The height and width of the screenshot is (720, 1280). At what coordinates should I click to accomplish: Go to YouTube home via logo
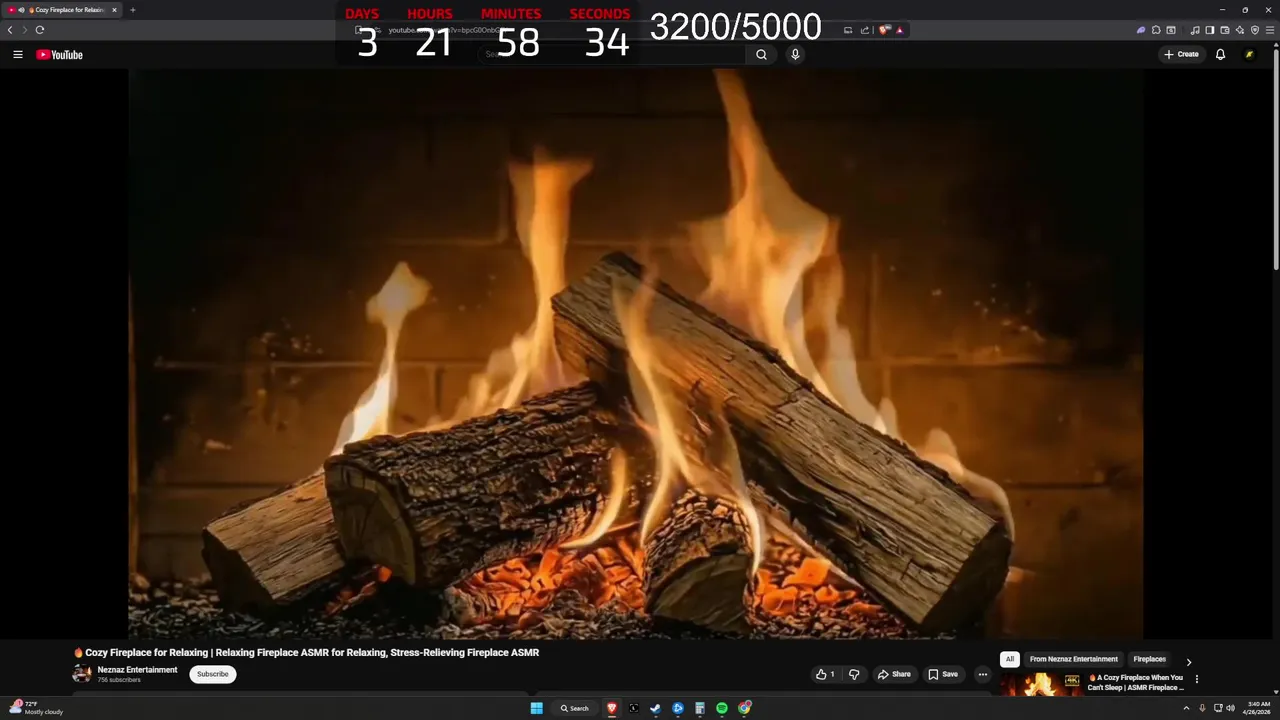pyautogui.click(x=59, y=54)
